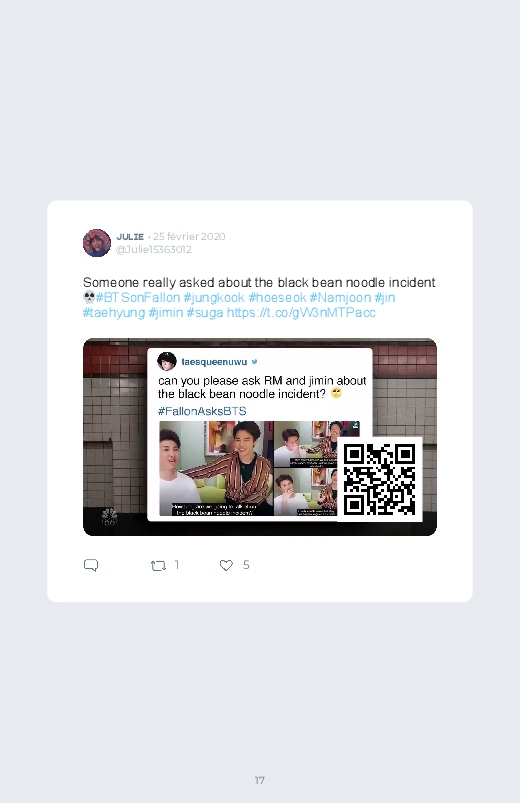This screenshot has width=520, height=803.
Task: Open the embedded tweet media thumbnail
Action: tap(260, 437)
